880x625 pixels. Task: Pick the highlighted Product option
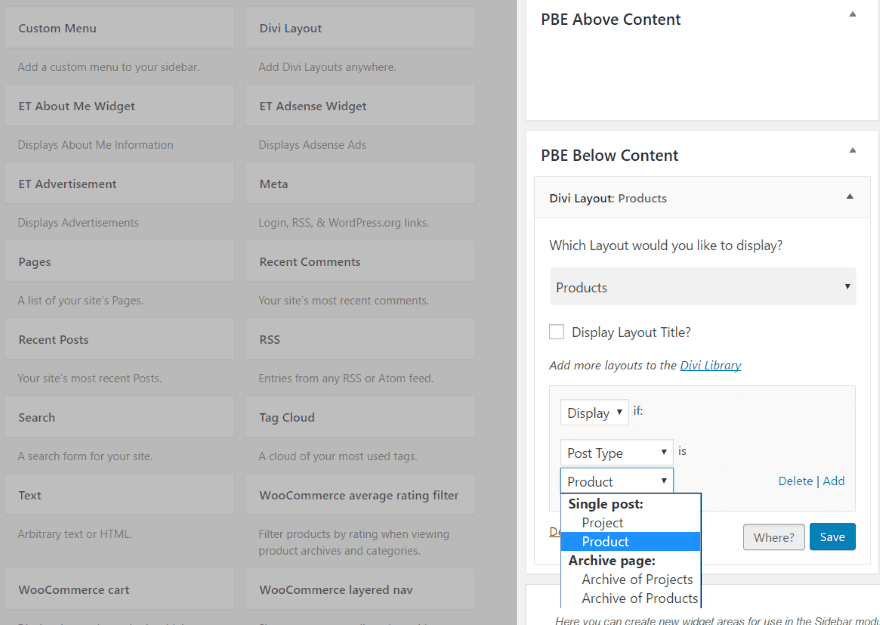(x=606, y=541)
